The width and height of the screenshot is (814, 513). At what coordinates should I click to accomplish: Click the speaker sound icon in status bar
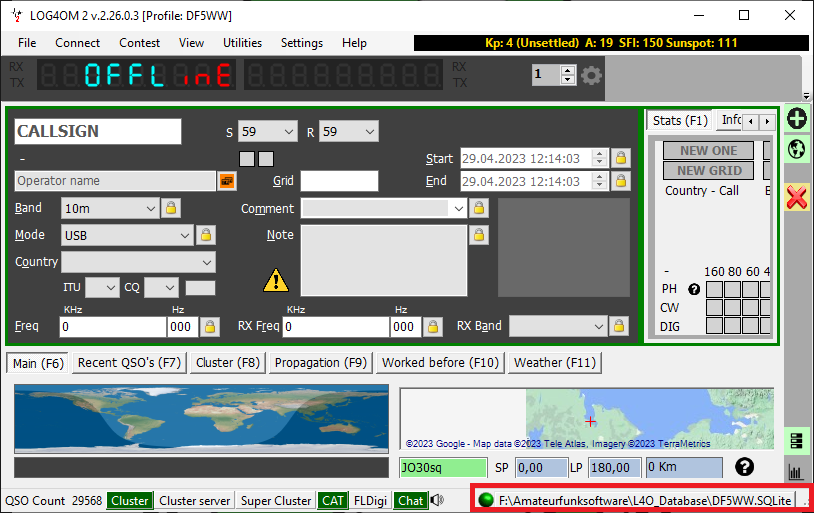[x=437, y=500]
